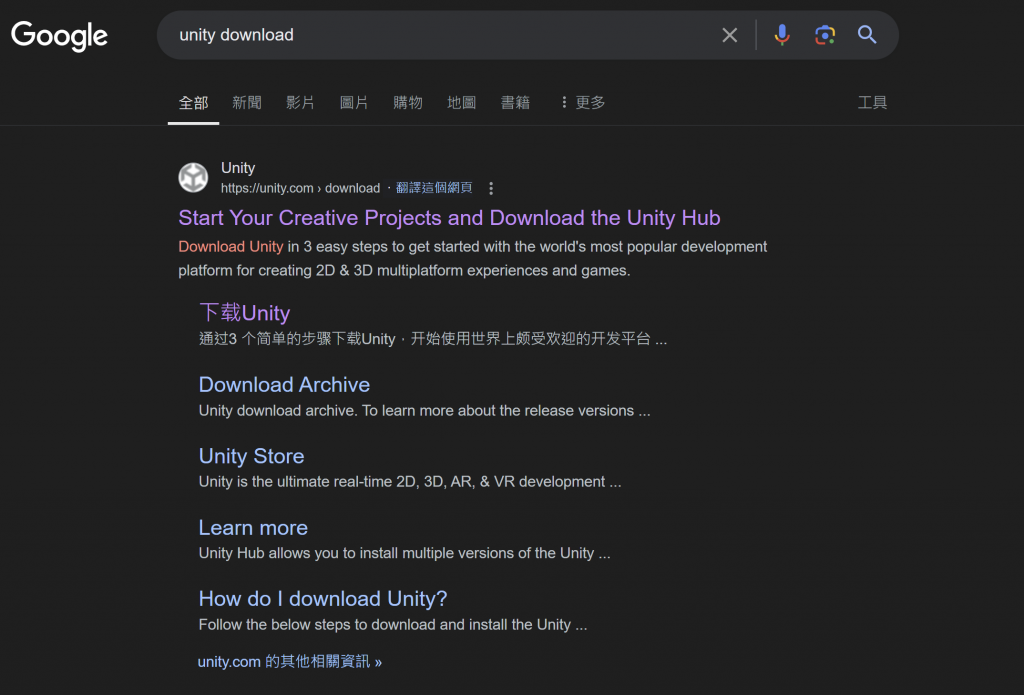
Task: Click the 'Download Unity in 3 easy steps' snippet
Action: [473, 259]
